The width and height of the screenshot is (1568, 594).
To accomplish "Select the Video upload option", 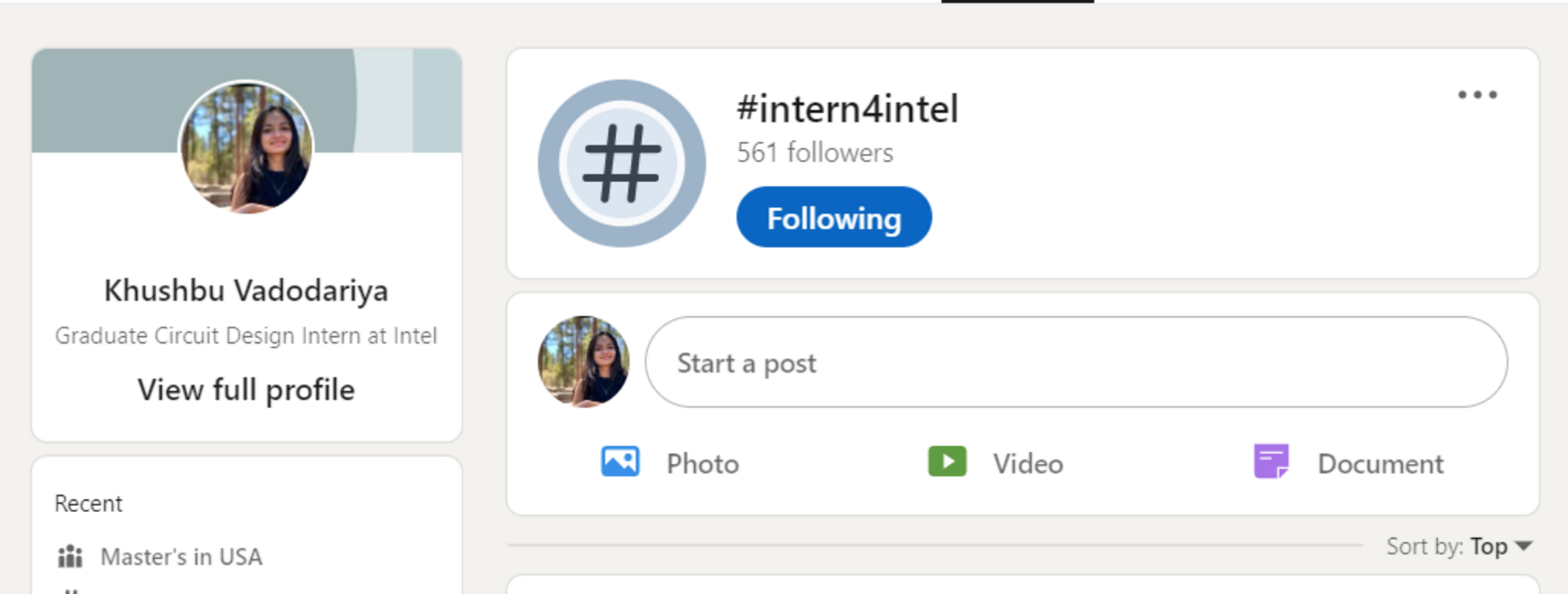I will 1027,464.
